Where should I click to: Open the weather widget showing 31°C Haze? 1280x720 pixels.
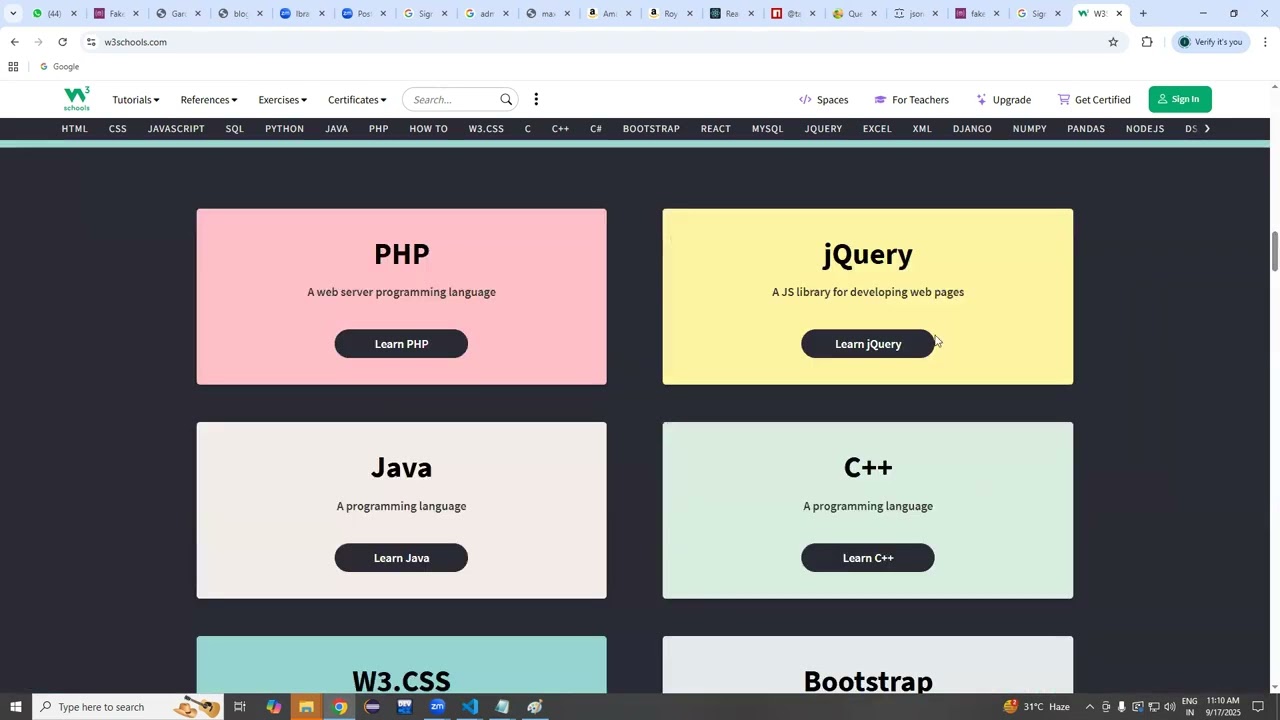pyautogui.click(x=1037, y=707)
